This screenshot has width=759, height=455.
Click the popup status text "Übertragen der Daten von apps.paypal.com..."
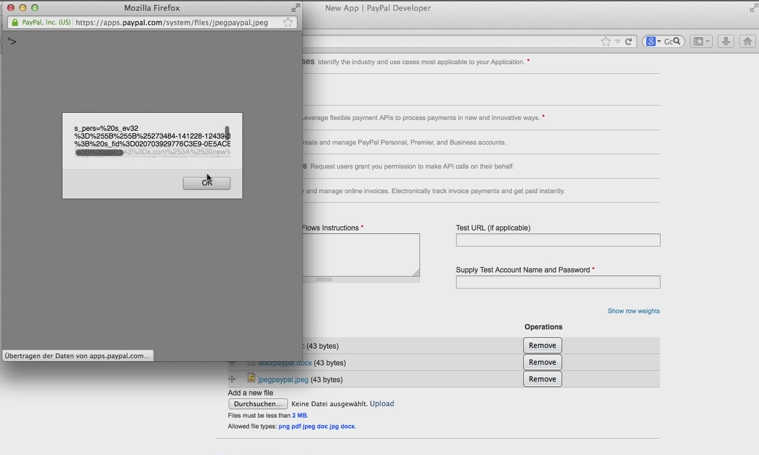click(x=77, y=356)
